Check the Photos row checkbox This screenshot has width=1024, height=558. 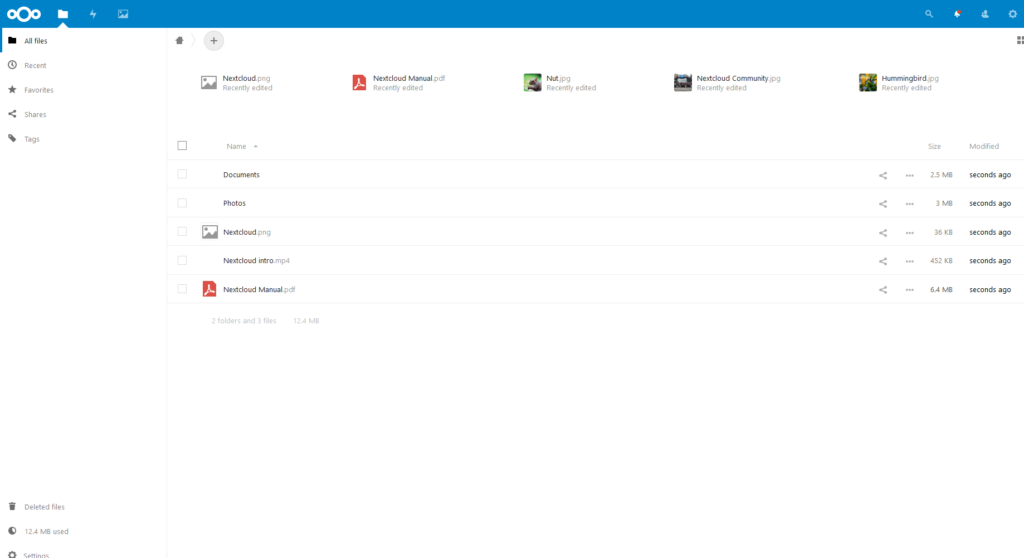[x=182, y=203]
